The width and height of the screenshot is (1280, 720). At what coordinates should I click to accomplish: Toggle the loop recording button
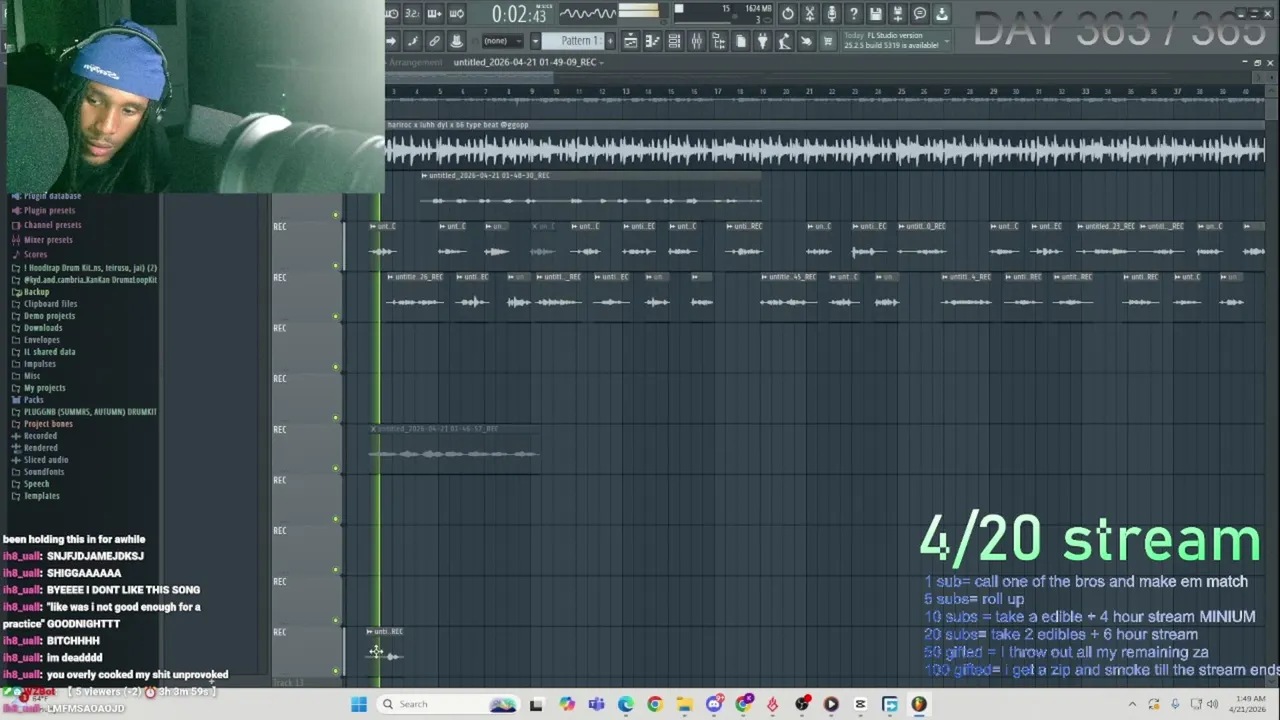(x=456, y=14)
